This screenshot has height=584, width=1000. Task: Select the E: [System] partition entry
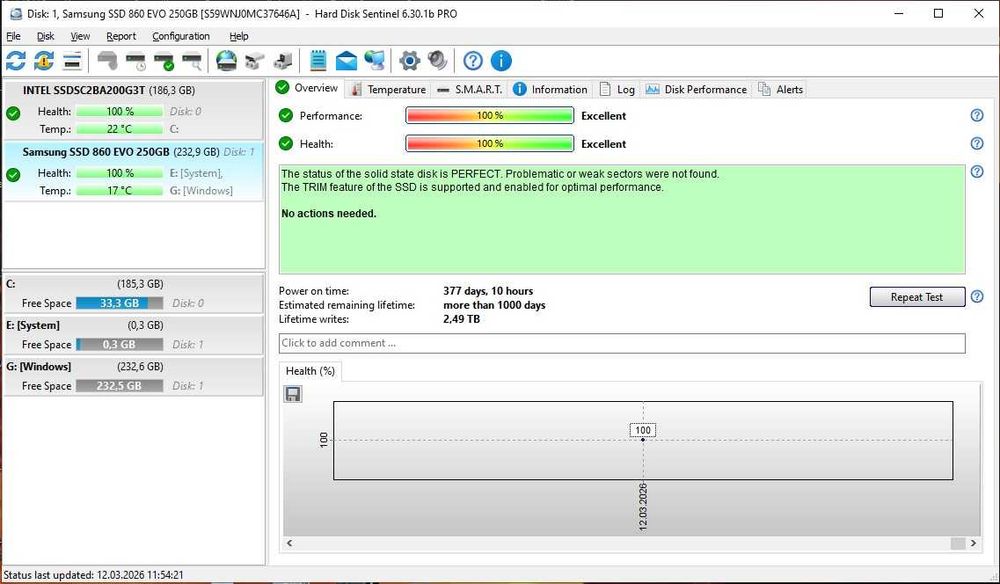[133, 335]
